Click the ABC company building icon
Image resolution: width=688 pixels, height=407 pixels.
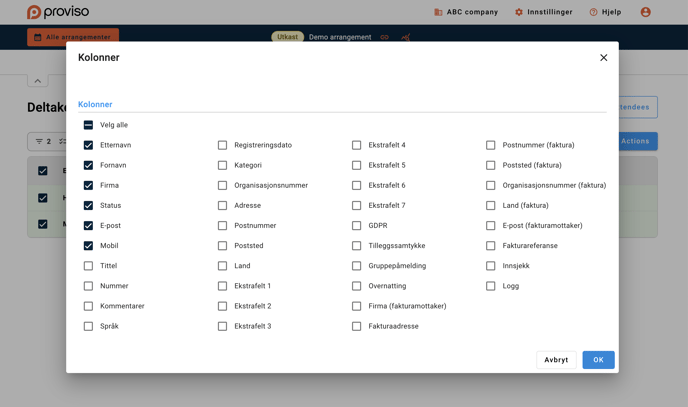click(438, 12)
